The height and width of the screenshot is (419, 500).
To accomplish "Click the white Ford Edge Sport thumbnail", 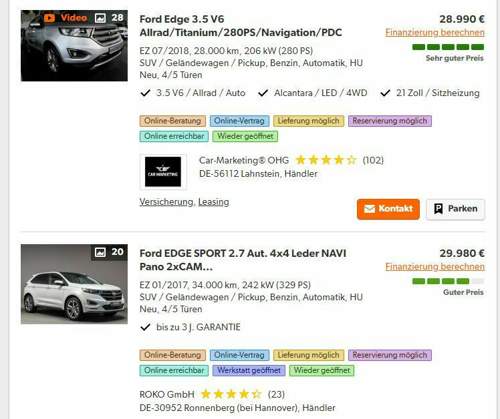I will [x=74, y=284].
